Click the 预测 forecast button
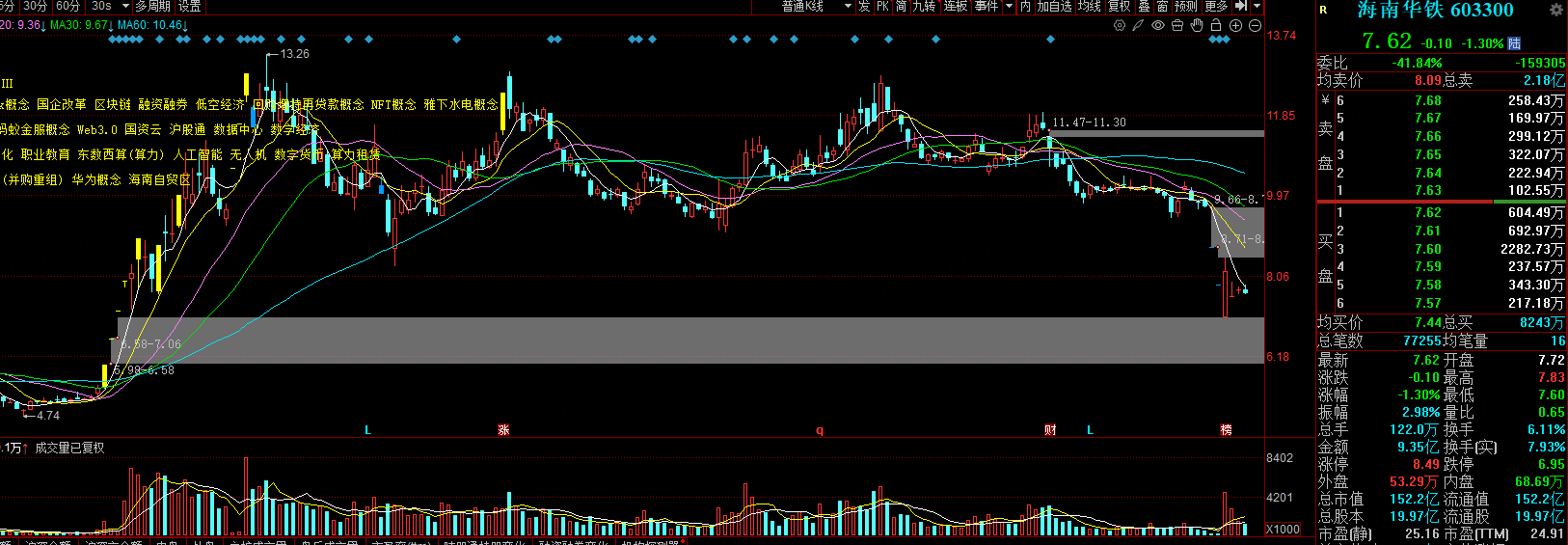The image size is (1568, 545). pyautogui.click(x=1185, y=6)
